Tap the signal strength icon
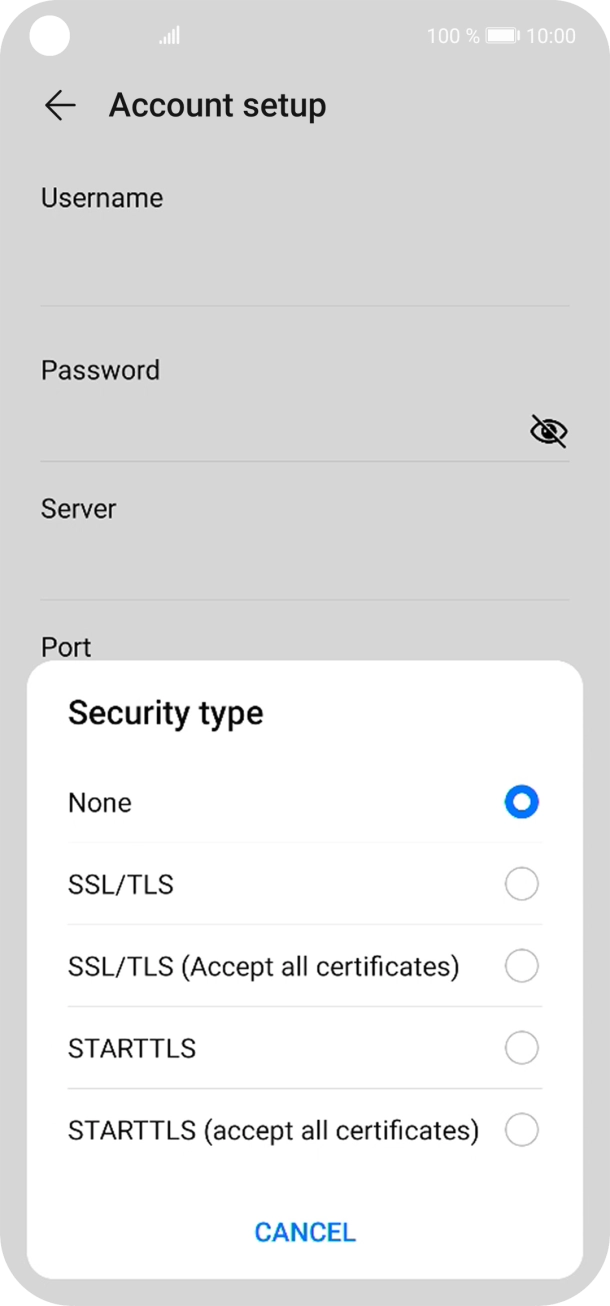The image size is (610, 1306). pos(170,37)
